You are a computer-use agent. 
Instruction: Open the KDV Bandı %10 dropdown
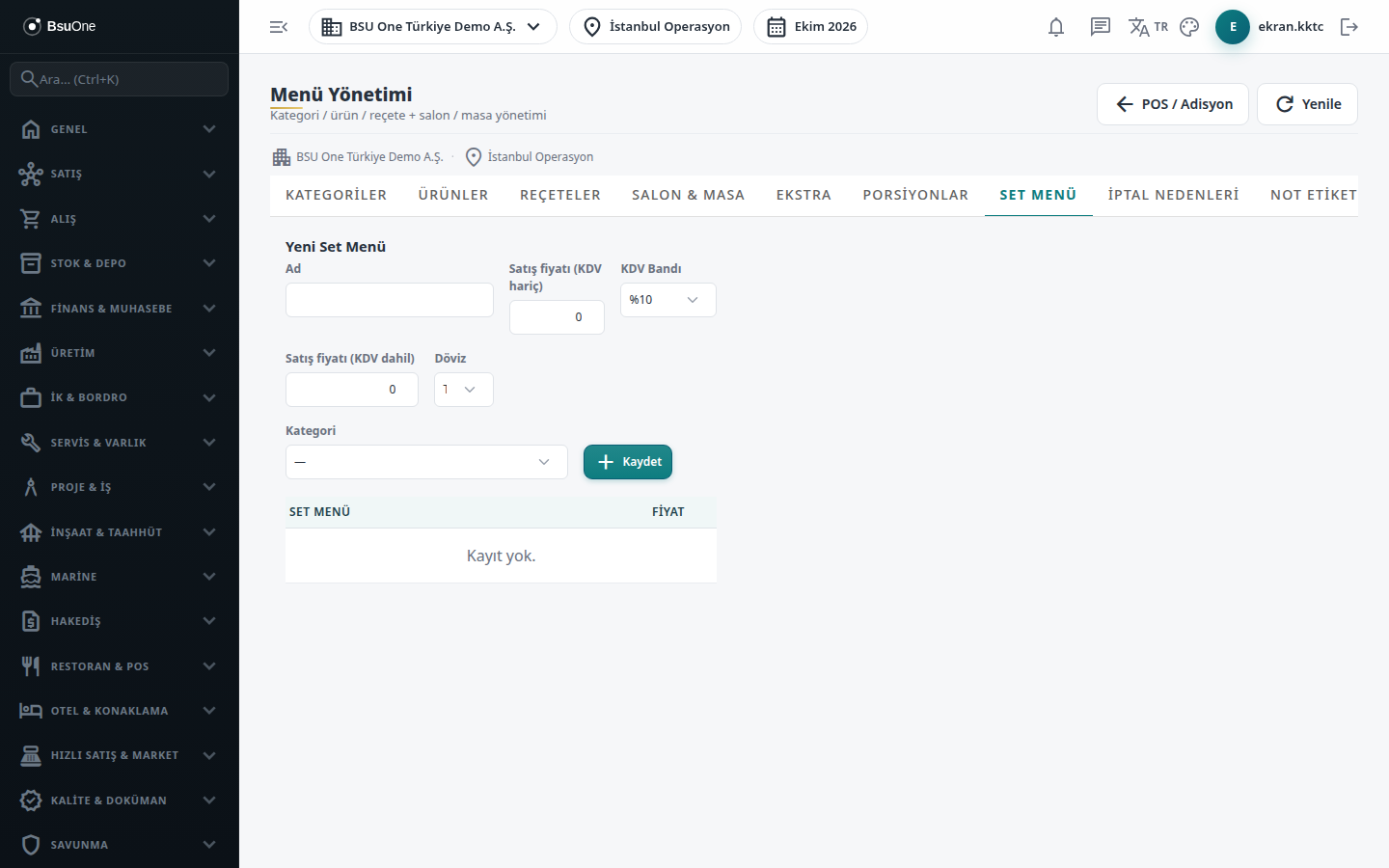click(667, 300)
